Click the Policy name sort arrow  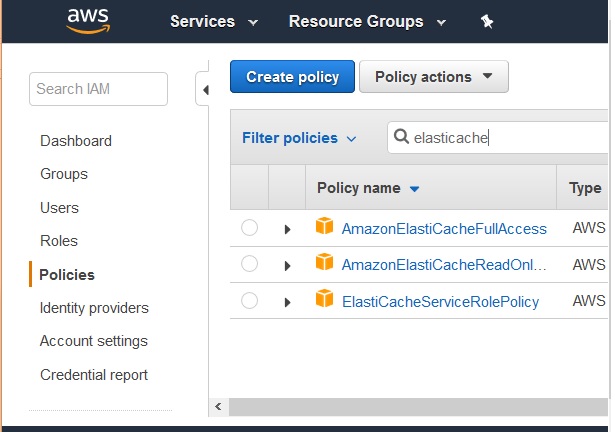click(415, 188)
